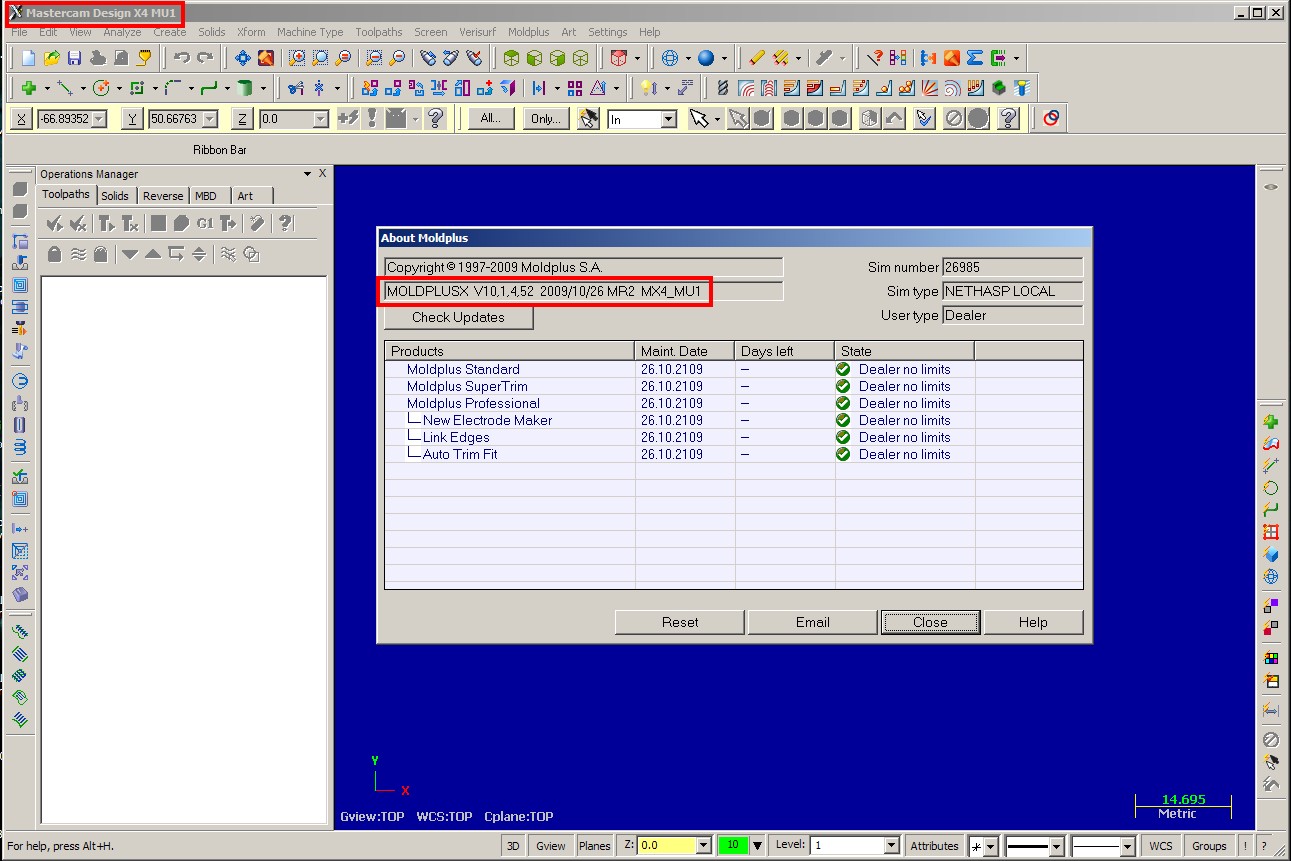Viewport: 1291px width, 861px height.
Task: Click the Email button
Action: 813,622
